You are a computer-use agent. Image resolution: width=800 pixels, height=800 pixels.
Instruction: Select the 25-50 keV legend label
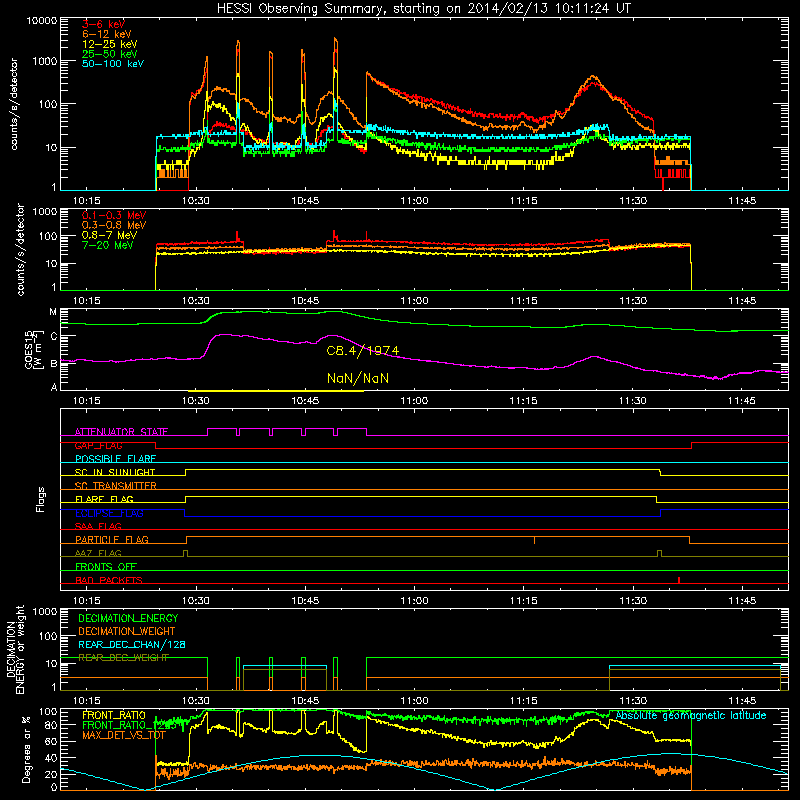coord(110,54)
